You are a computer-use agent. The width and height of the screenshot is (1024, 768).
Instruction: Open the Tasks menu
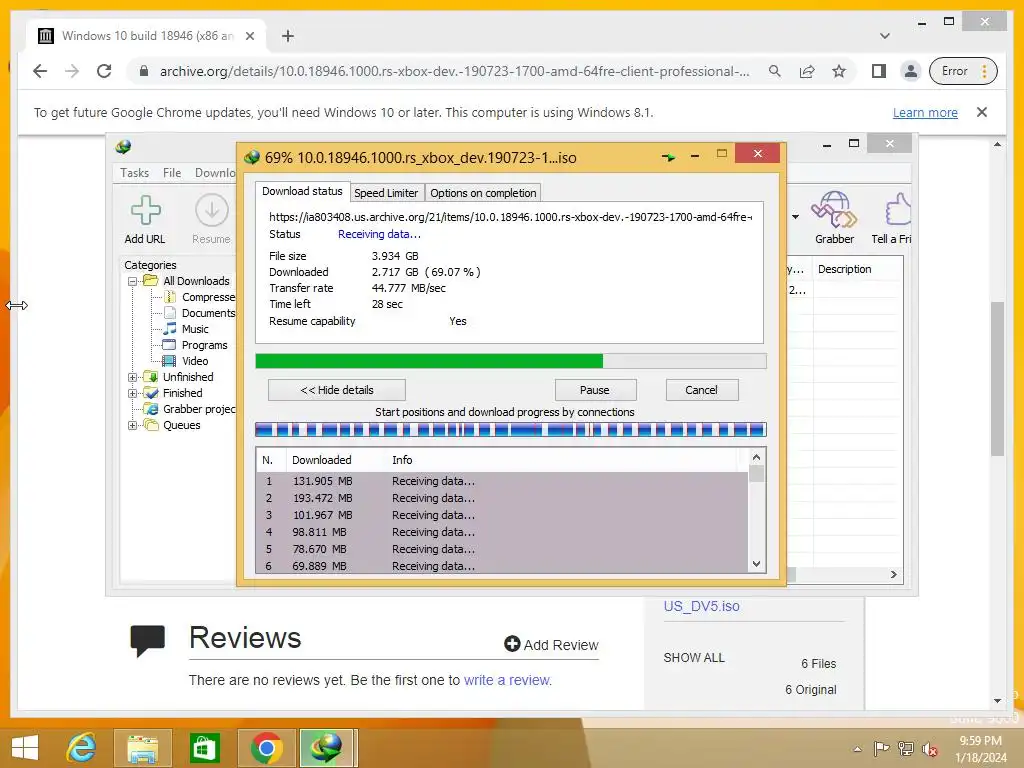(x=135, y=172)
